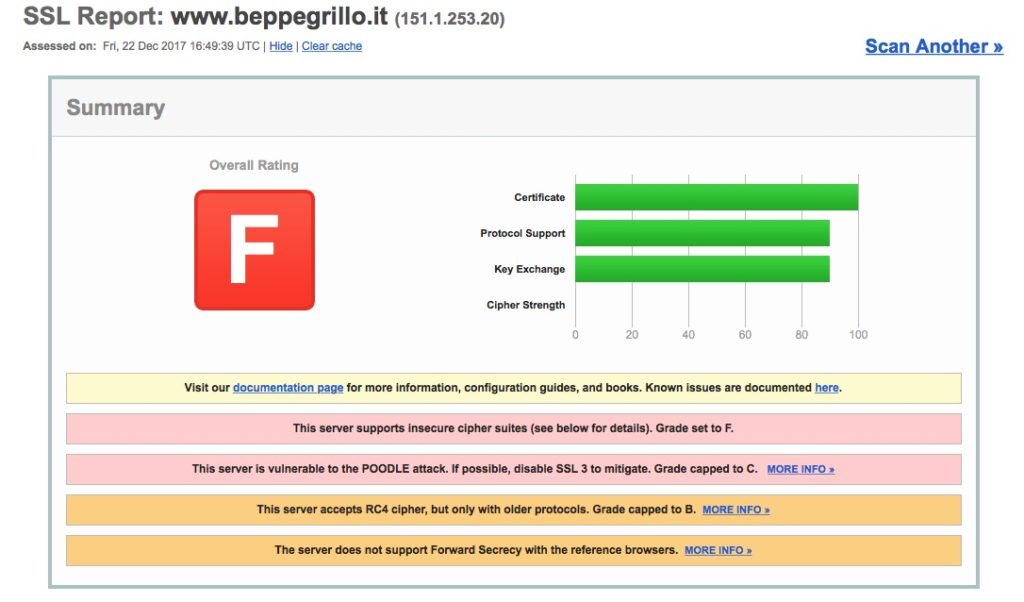
Task: Click the Certificate label
Action: (x=539, y=197)
